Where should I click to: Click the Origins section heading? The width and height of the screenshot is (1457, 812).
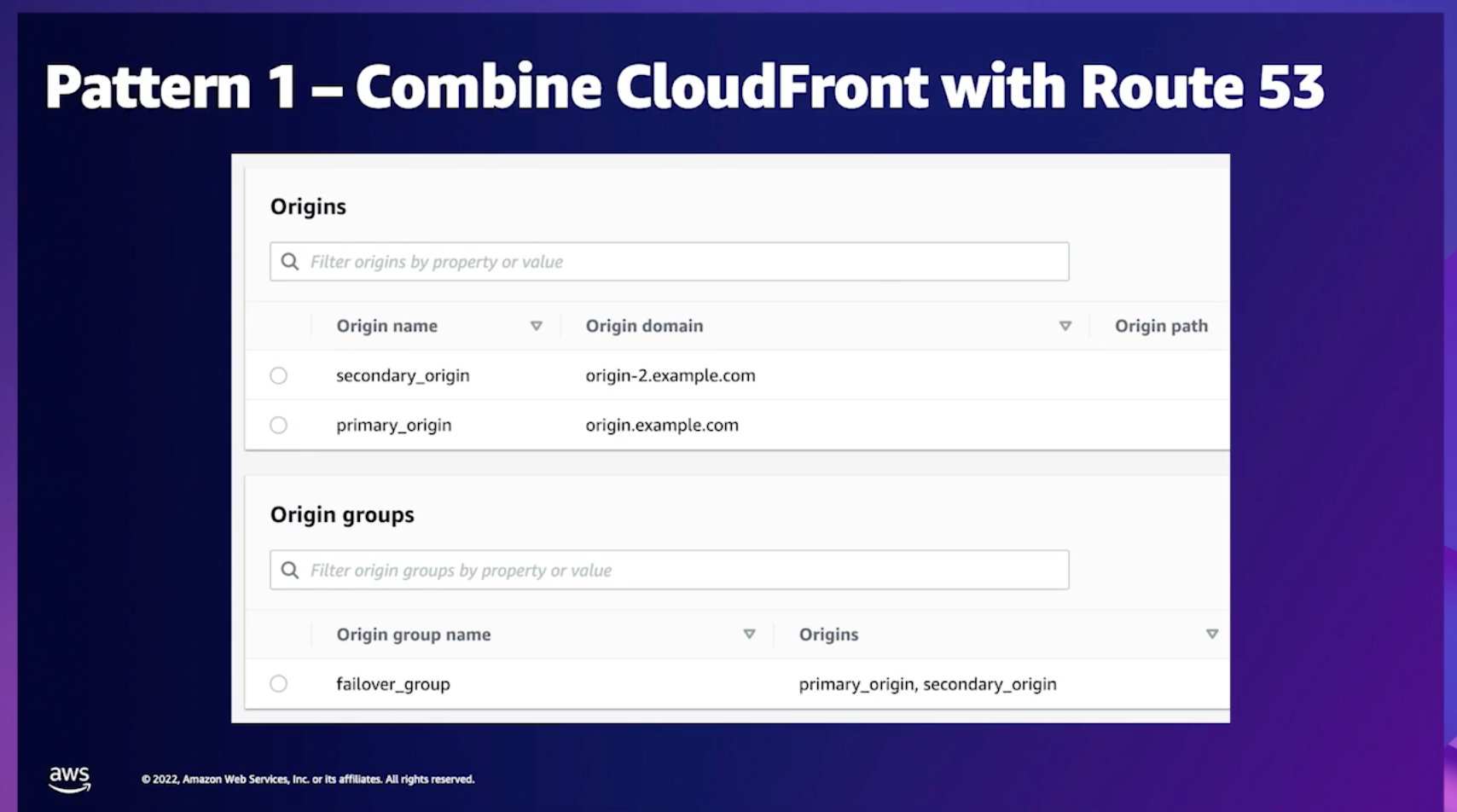point(308,206)
